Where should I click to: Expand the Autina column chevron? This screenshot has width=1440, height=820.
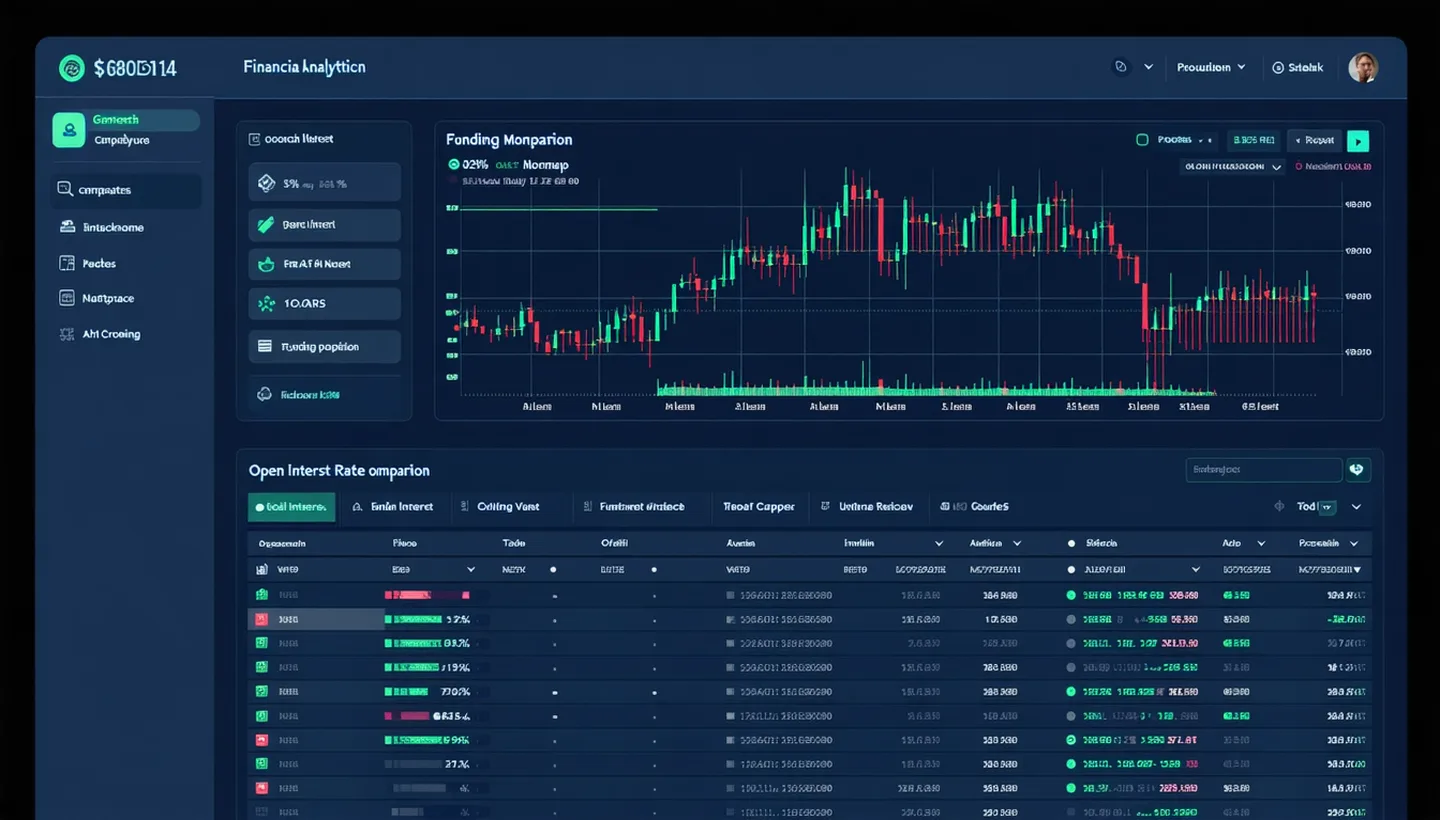tap(1017, 544)
